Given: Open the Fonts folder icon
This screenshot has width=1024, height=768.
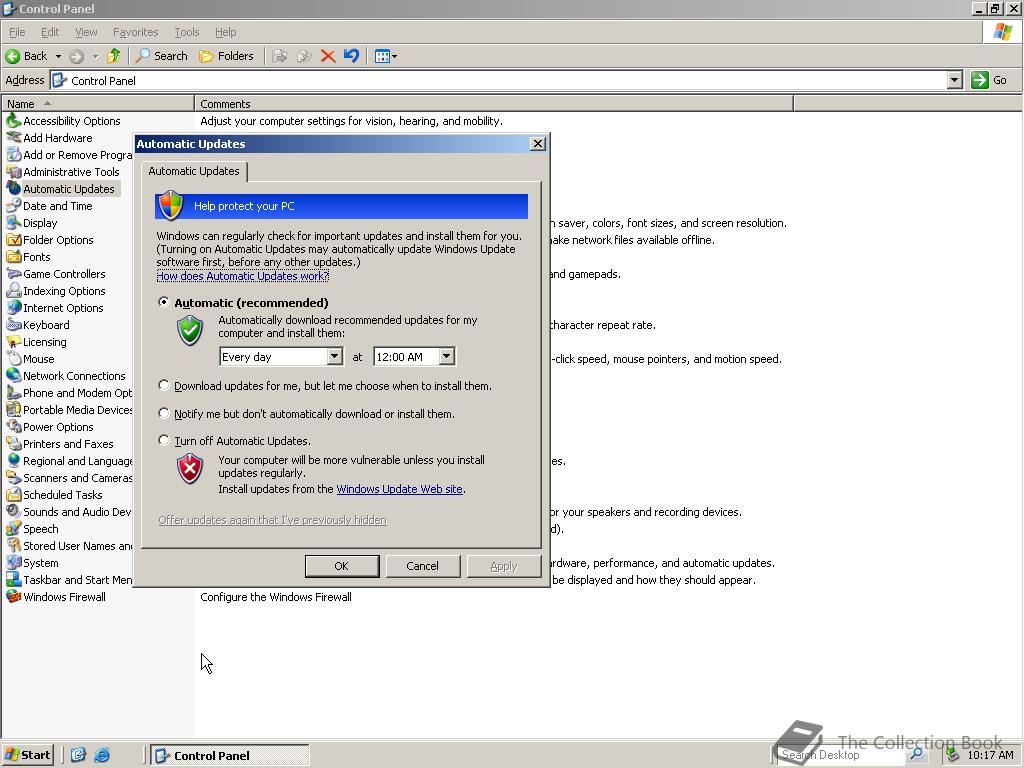Looking at the screenshot, I should [14, 257].
